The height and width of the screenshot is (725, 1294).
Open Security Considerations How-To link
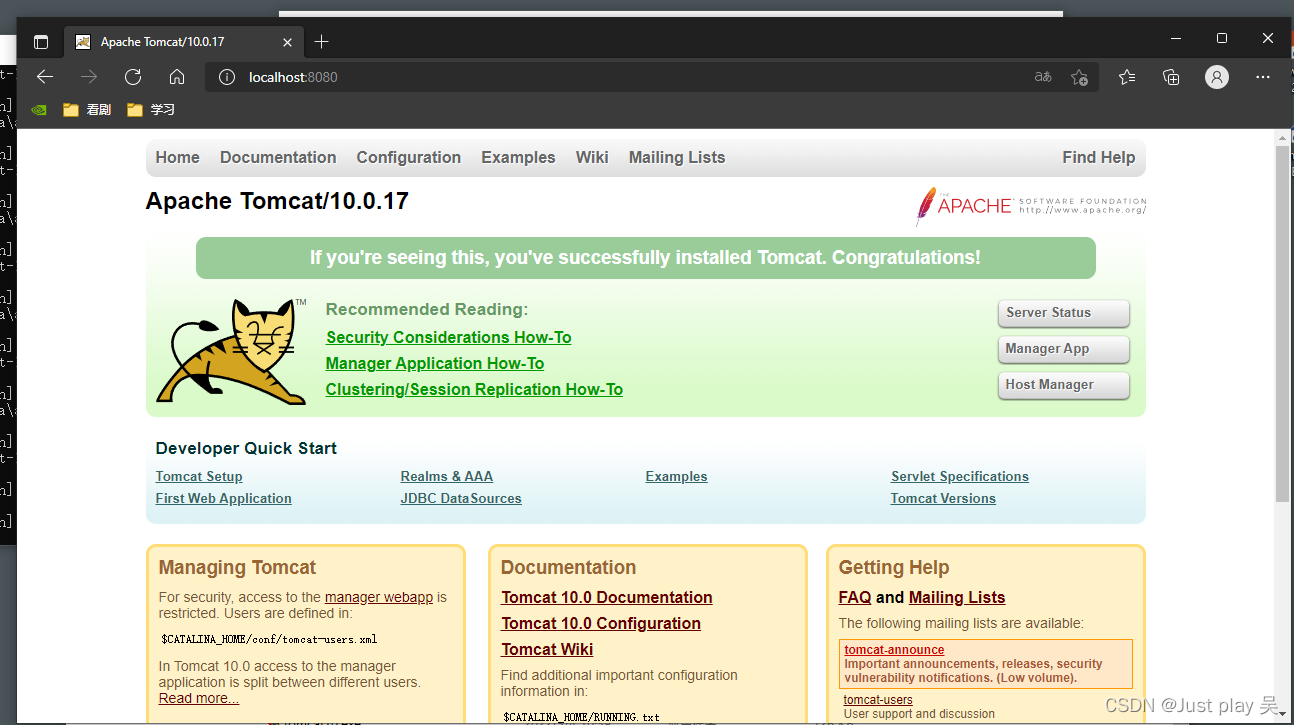coord(448,338)
